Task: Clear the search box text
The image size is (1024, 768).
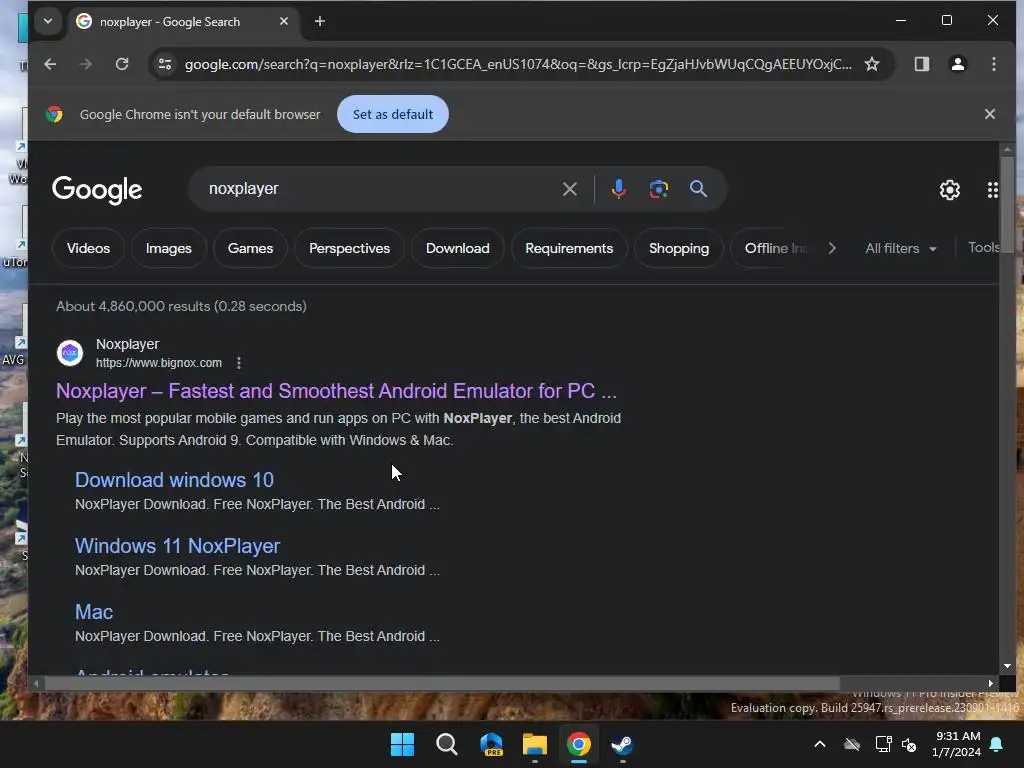Action: point(569,189)
